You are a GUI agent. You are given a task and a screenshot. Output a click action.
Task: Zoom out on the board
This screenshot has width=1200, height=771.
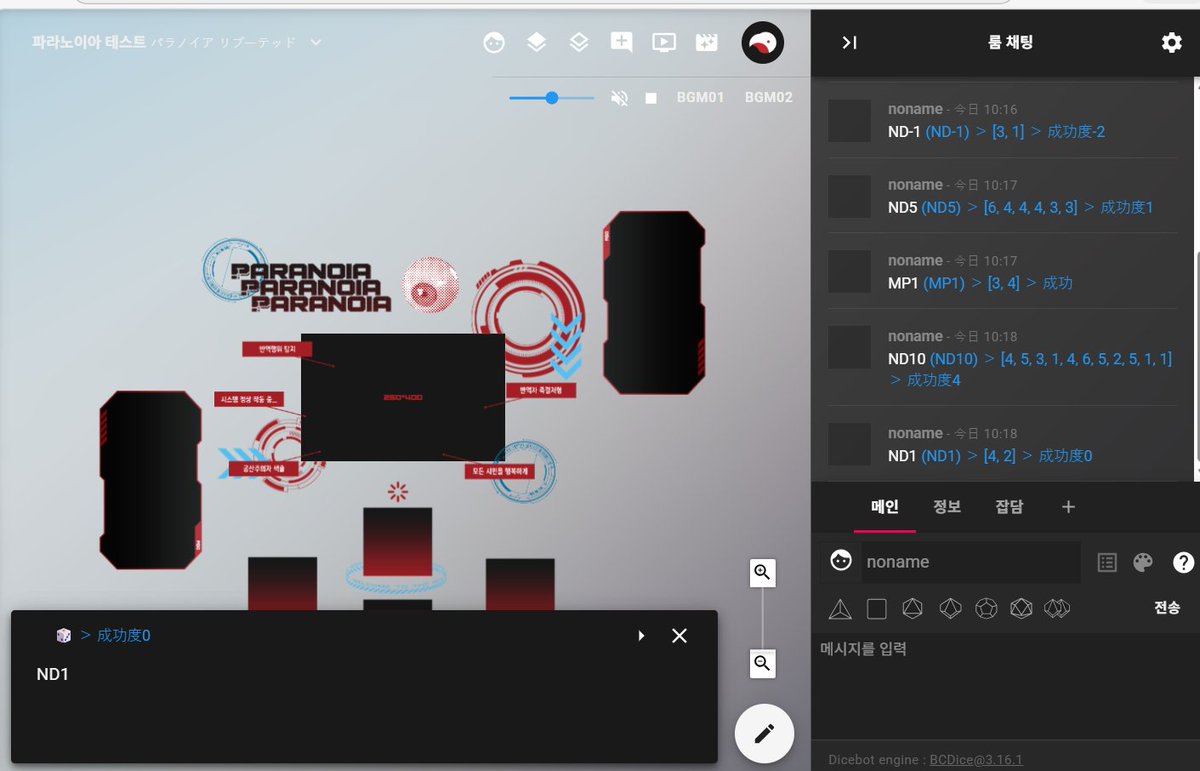(763, 663)
